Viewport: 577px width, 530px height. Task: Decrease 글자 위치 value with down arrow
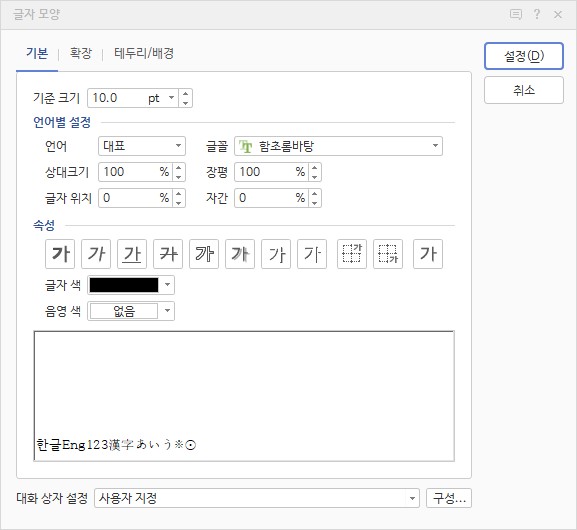click(x=179, y=203)
